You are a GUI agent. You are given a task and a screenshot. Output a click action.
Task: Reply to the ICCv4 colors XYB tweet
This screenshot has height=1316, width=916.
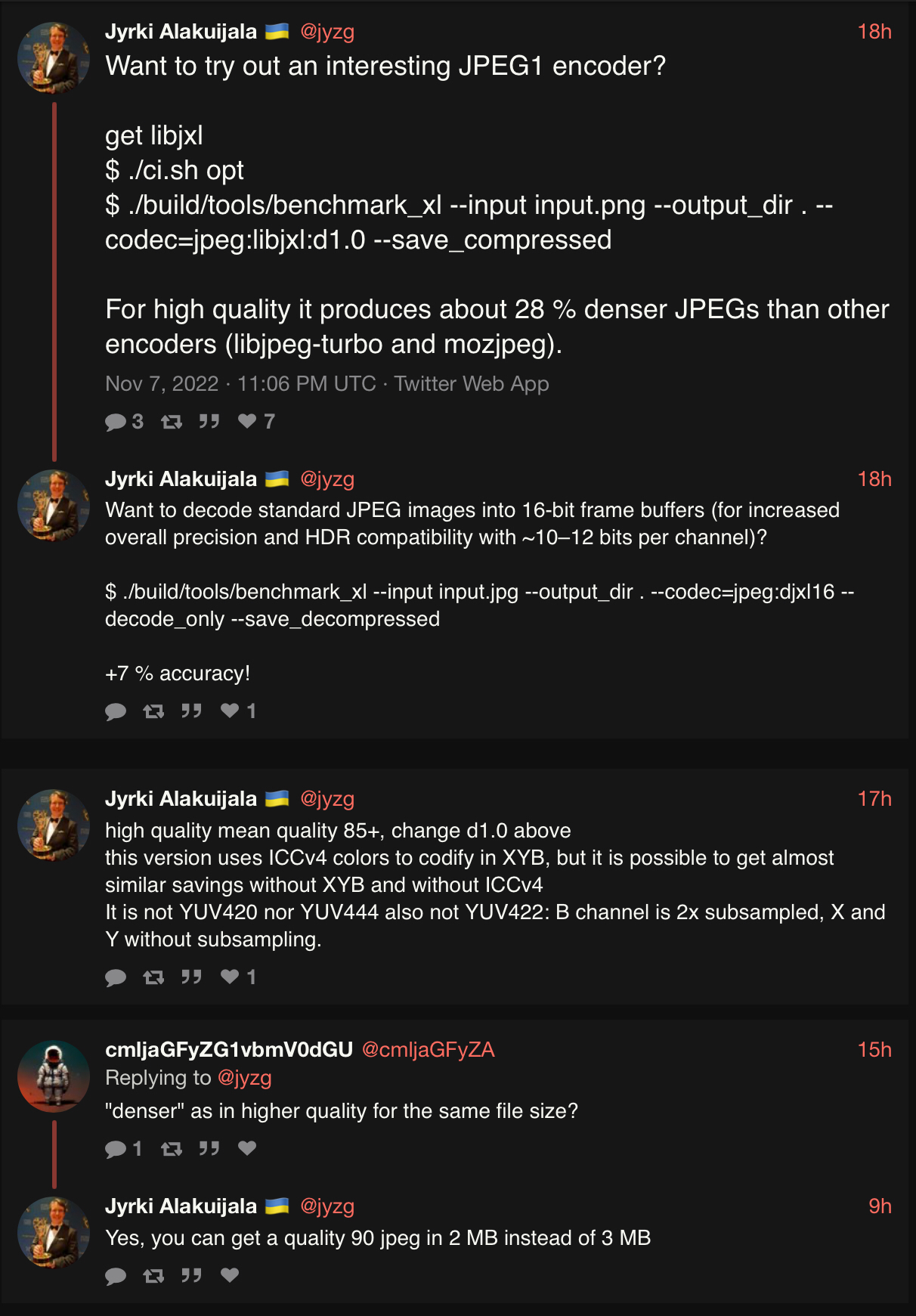point(116,977)
